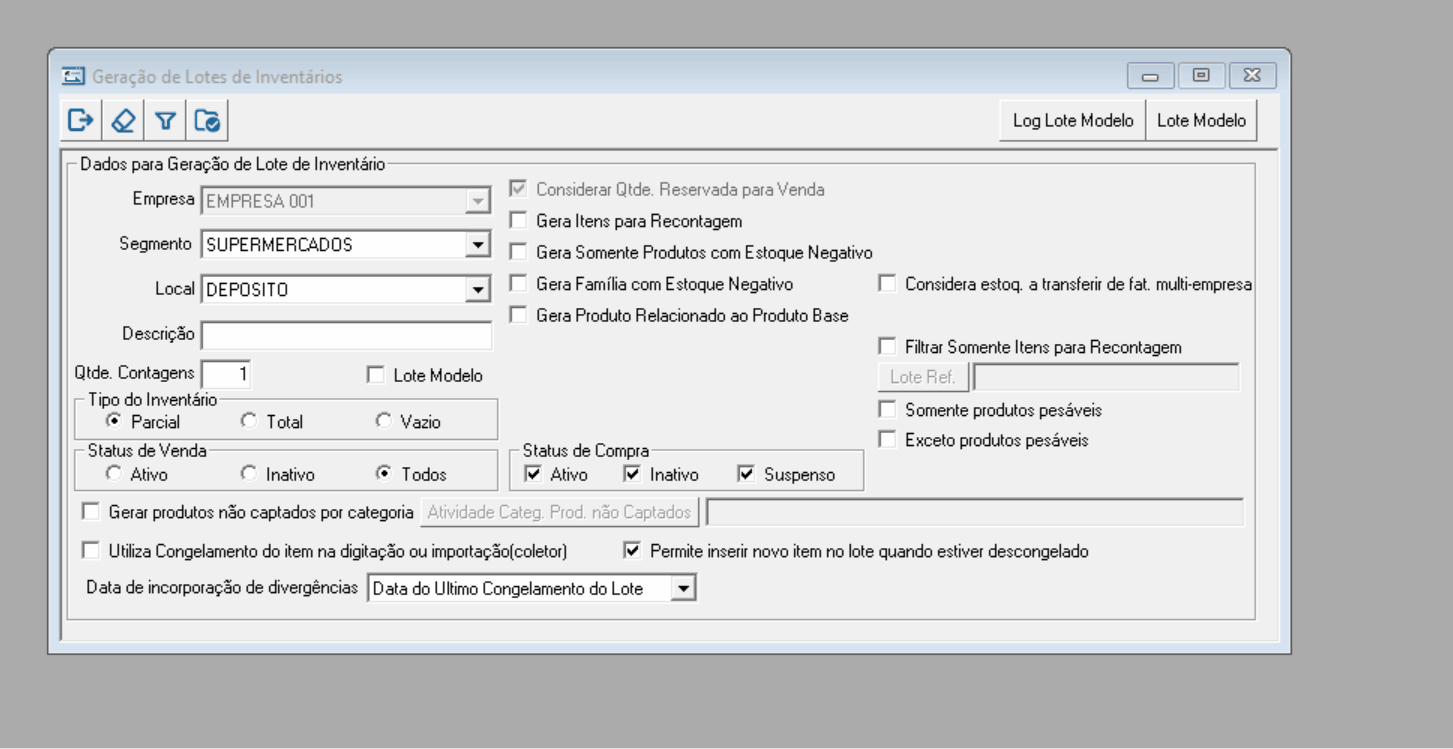Toggle Considerar Qtde. Reservada para Venda
Image resolution: width=1453 pixels, height=749 pixels.
517,188
